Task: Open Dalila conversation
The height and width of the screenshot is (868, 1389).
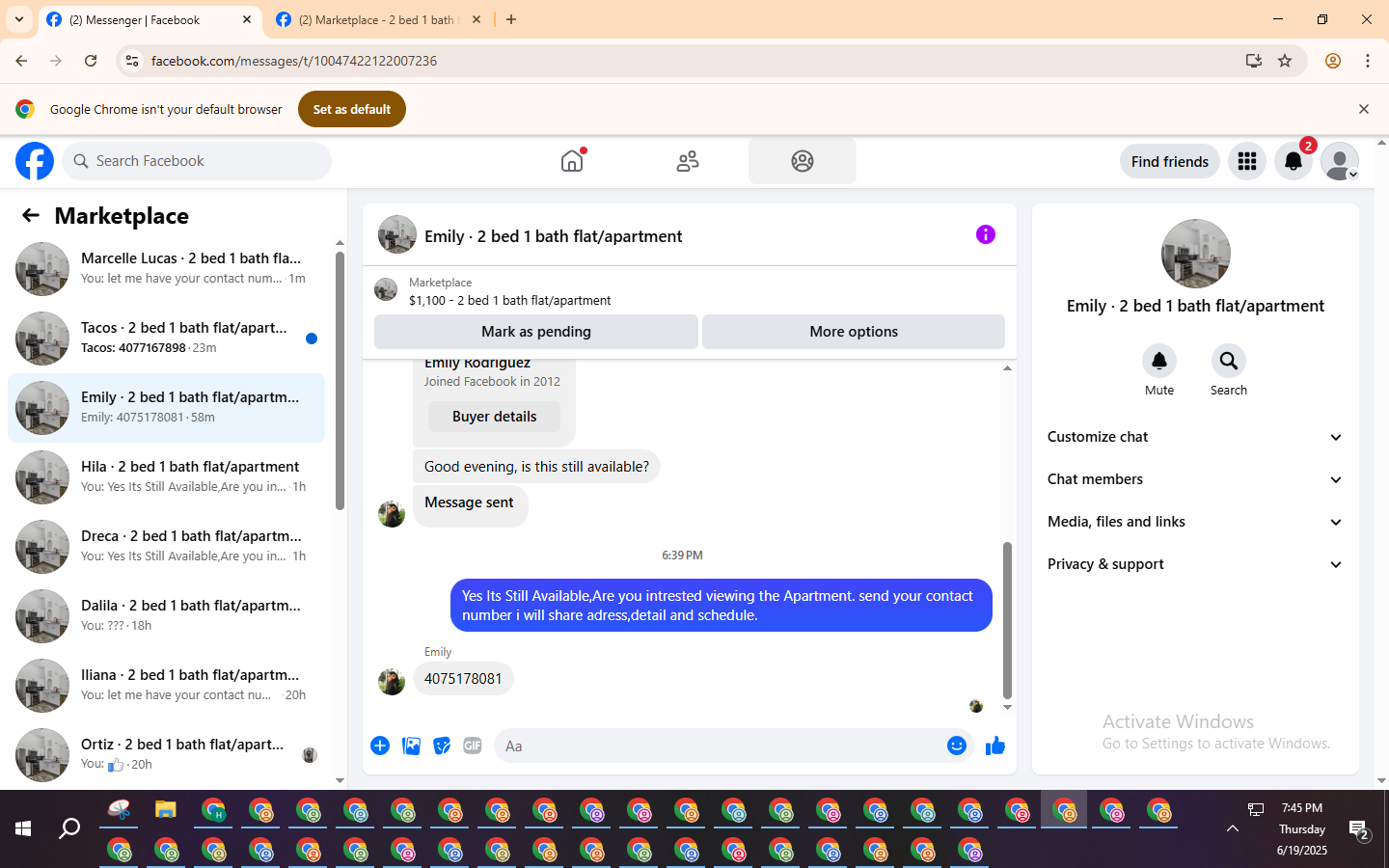Action: pos(166,615)
